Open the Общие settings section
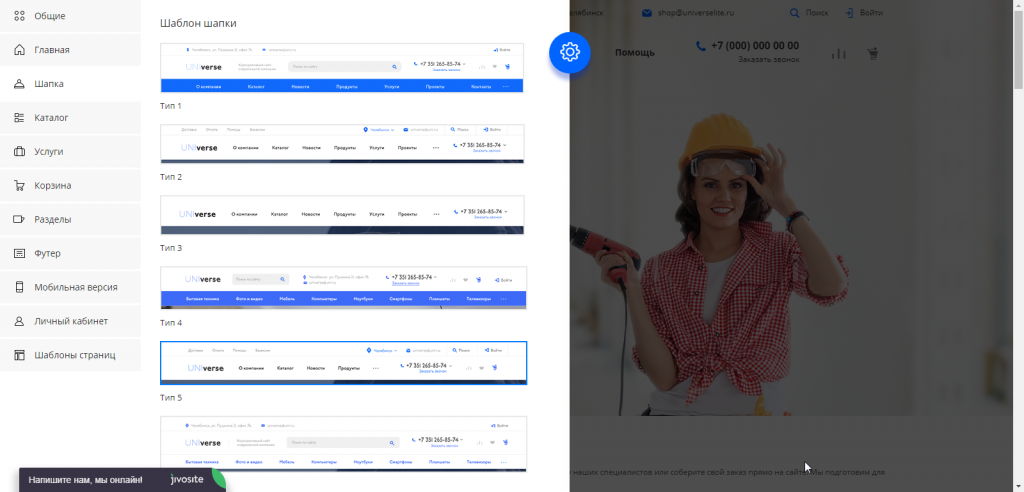The image size is (1024, 492). coord(50,16)
